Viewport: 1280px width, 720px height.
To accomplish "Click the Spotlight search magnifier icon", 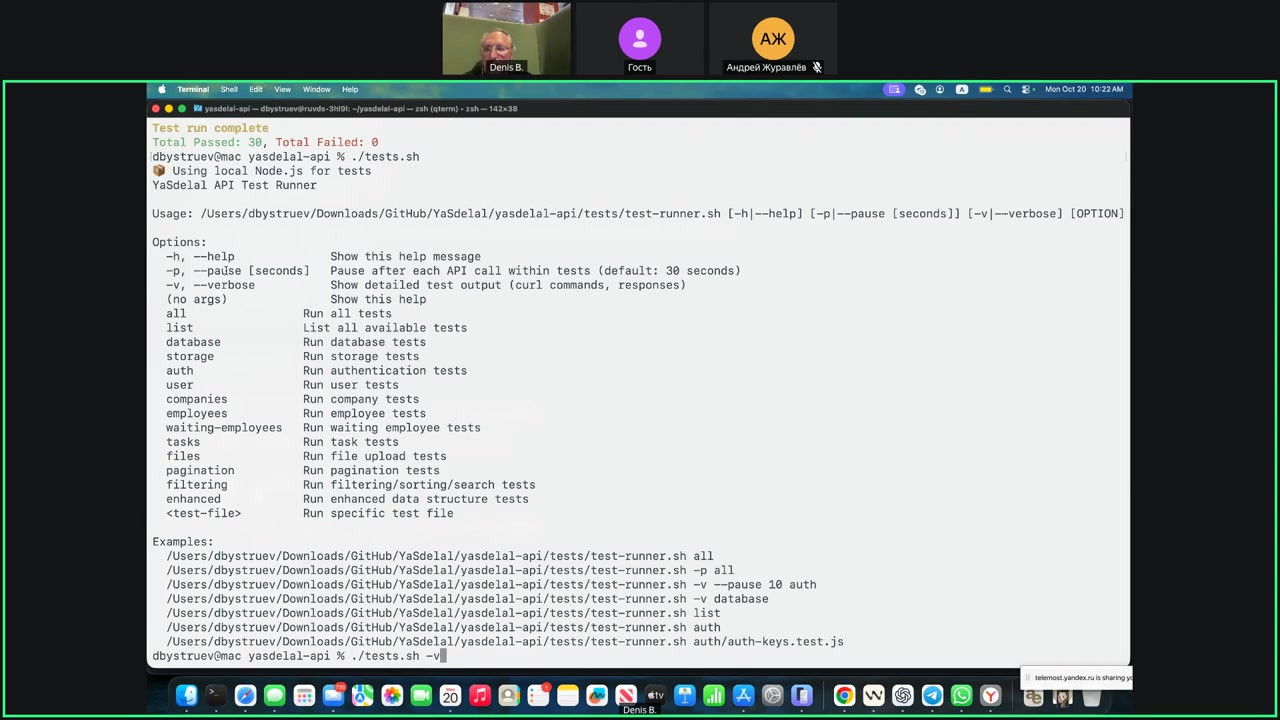I will [x=1007, y=89].
